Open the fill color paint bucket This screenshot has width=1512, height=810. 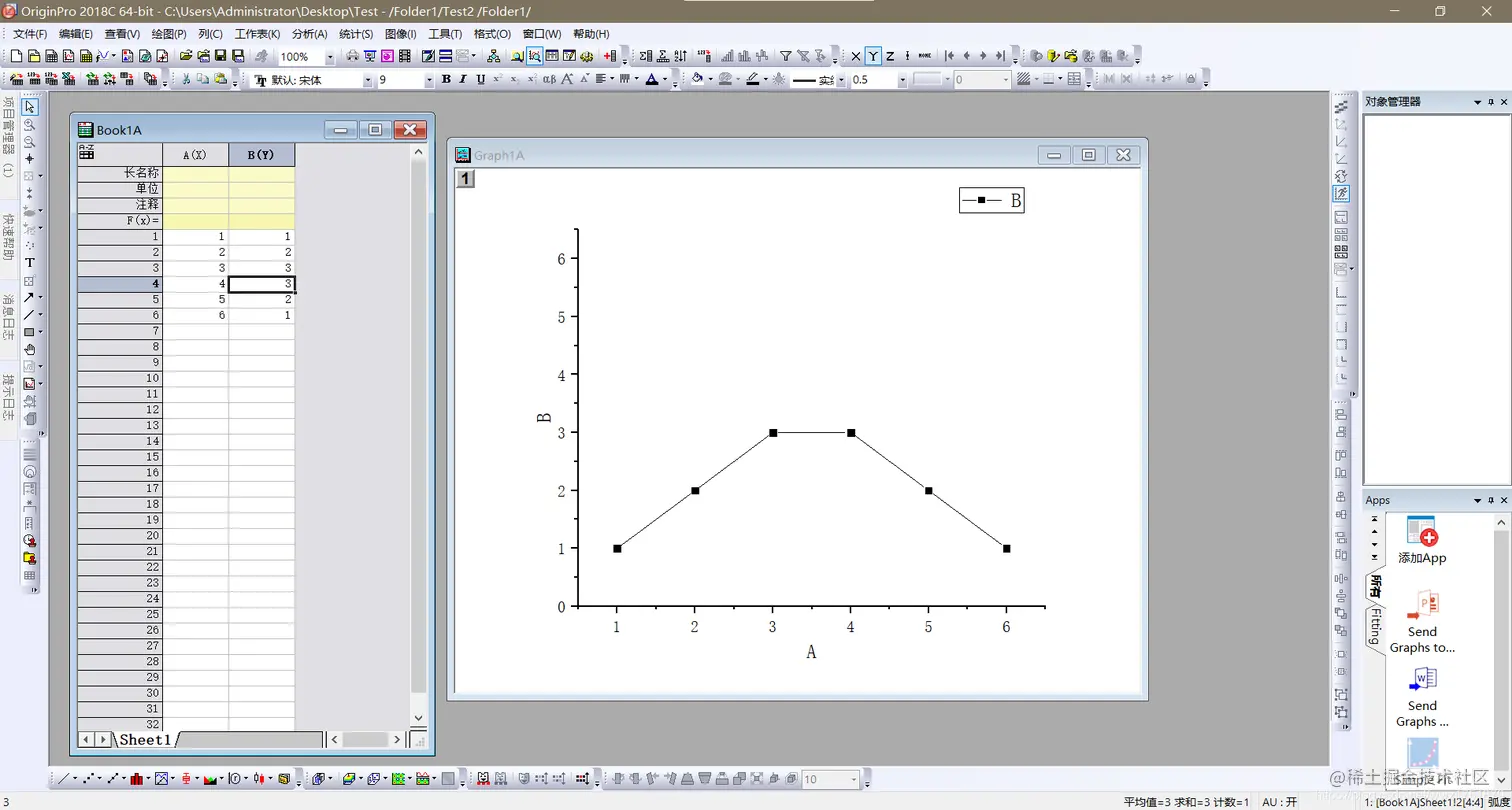(697, 79)
